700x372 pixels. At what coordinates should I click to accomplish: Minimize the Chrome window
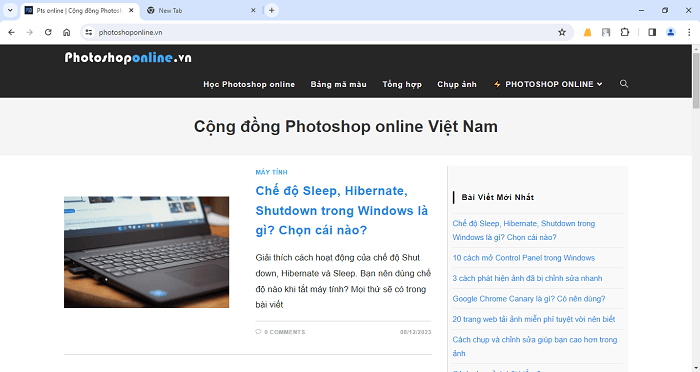click(642, 10)
